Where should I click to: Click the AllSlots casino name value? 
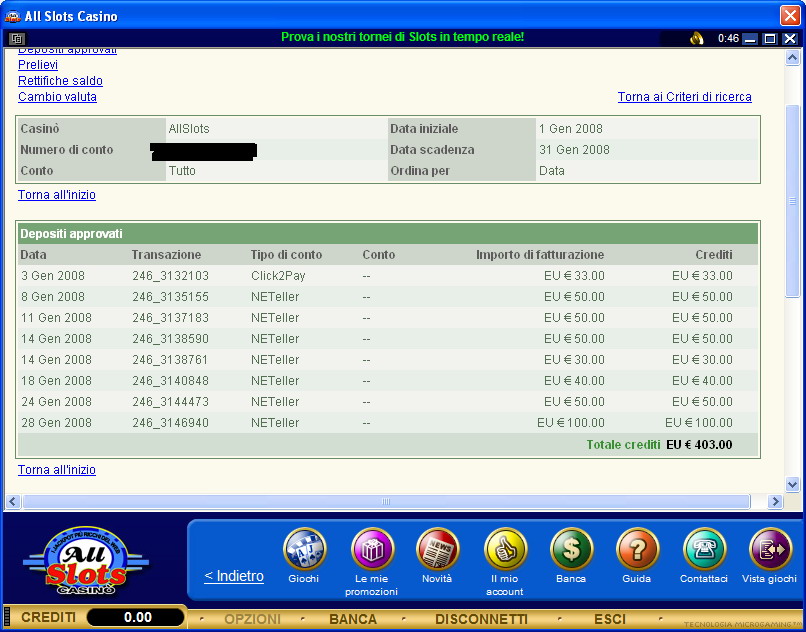point(189,129)
